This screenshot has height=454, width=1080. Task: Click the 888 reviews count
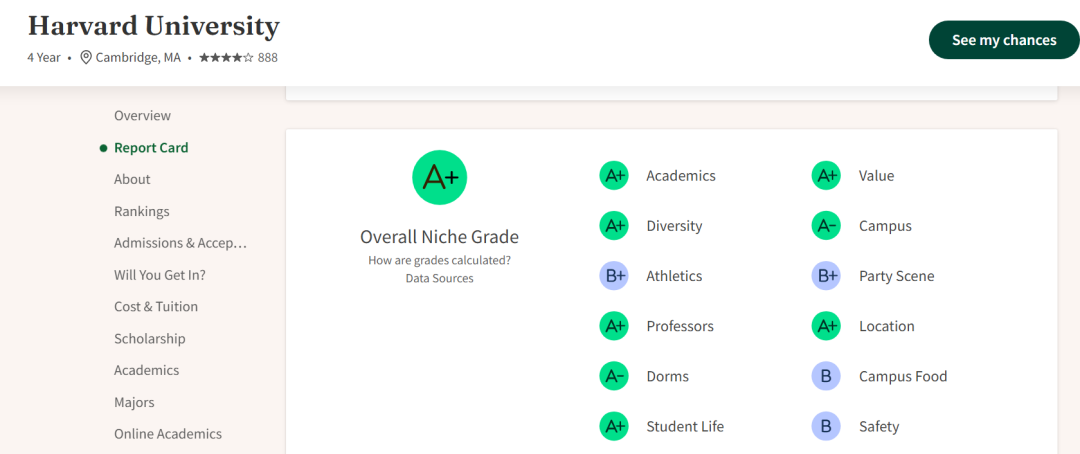[268, 58]
